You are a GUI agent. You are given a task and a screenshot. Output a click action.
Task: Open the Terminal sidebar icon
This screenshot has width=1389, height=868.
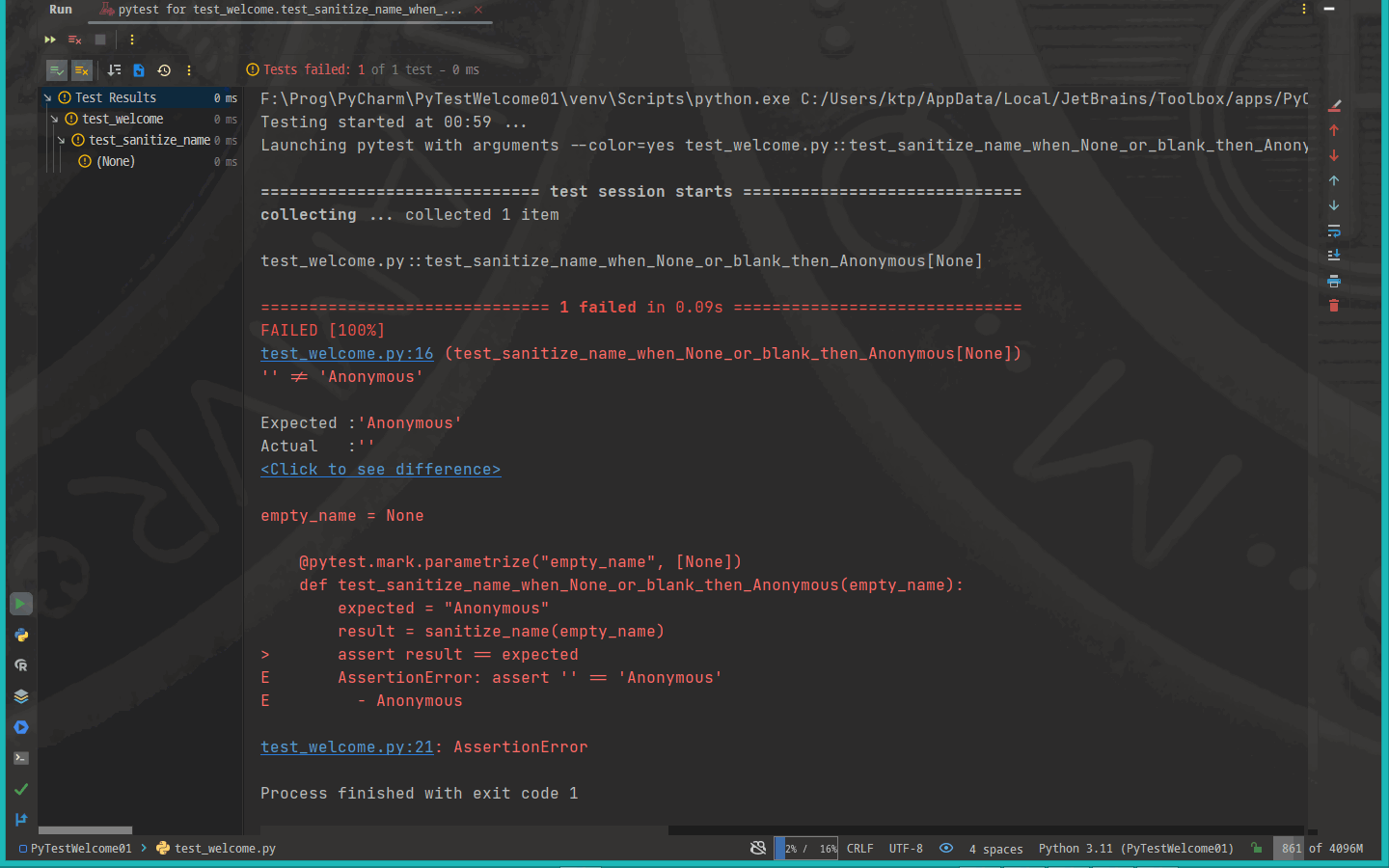(21, 758)
